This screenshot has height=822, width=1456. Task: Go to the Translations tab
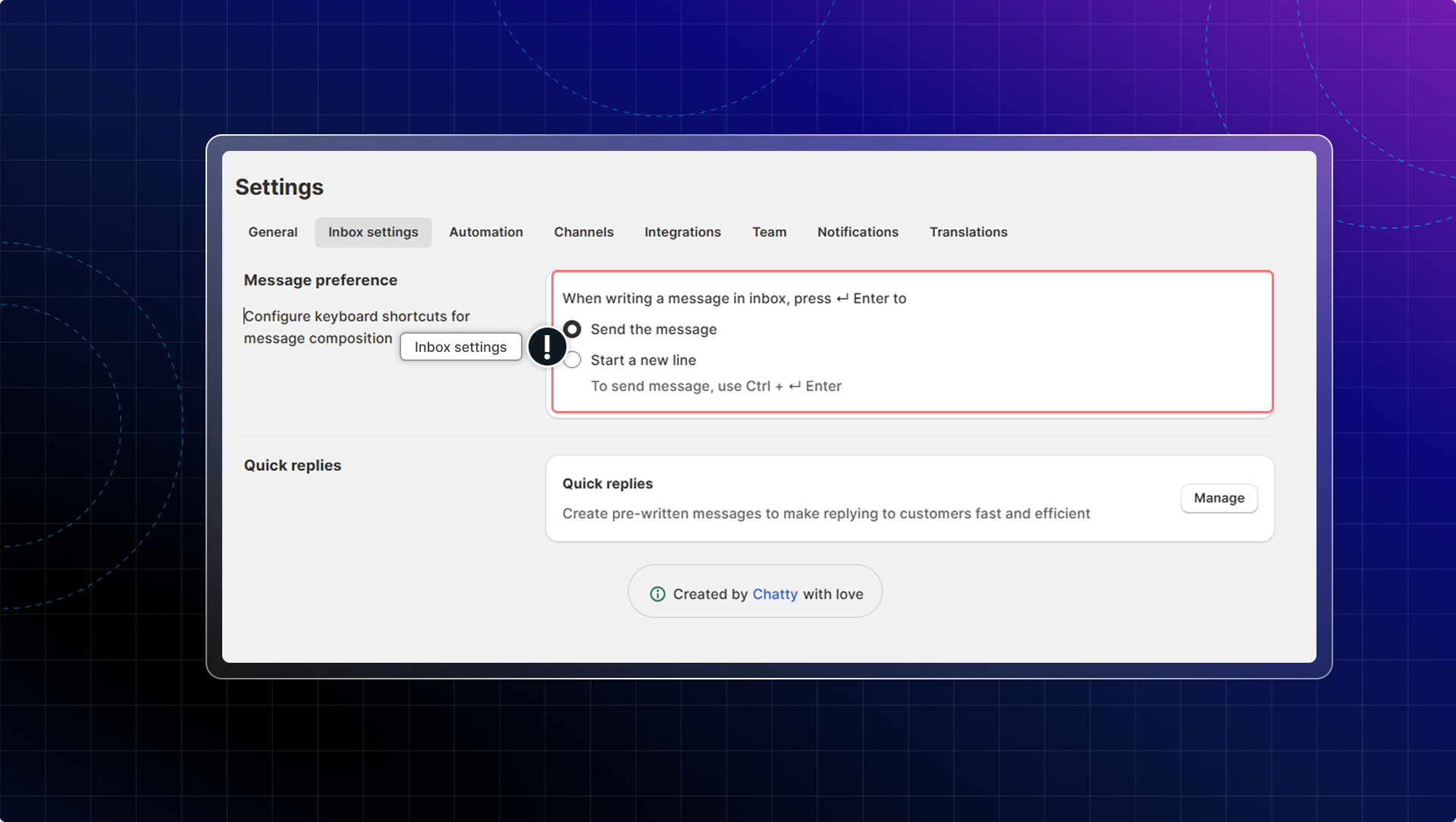click(968, 232)
